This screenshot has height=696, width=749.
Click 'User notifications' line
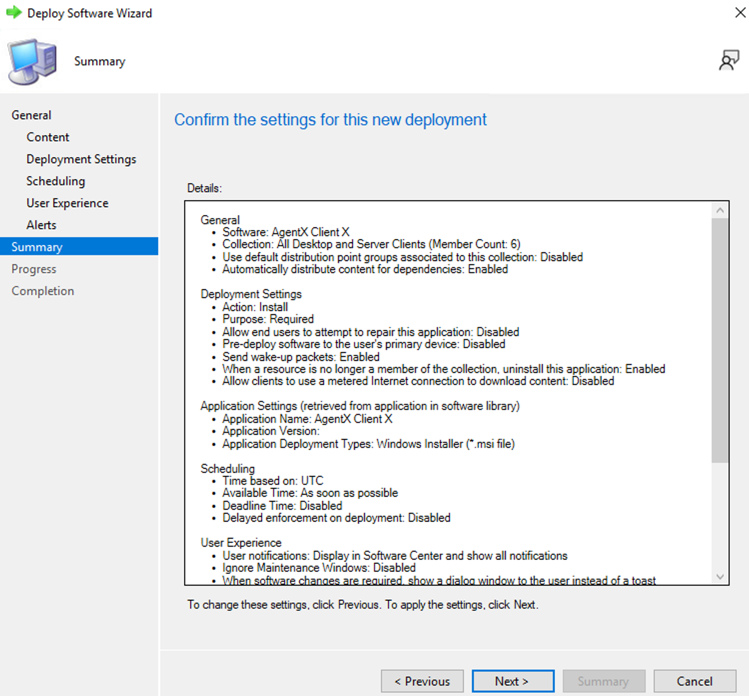[395, 556]
